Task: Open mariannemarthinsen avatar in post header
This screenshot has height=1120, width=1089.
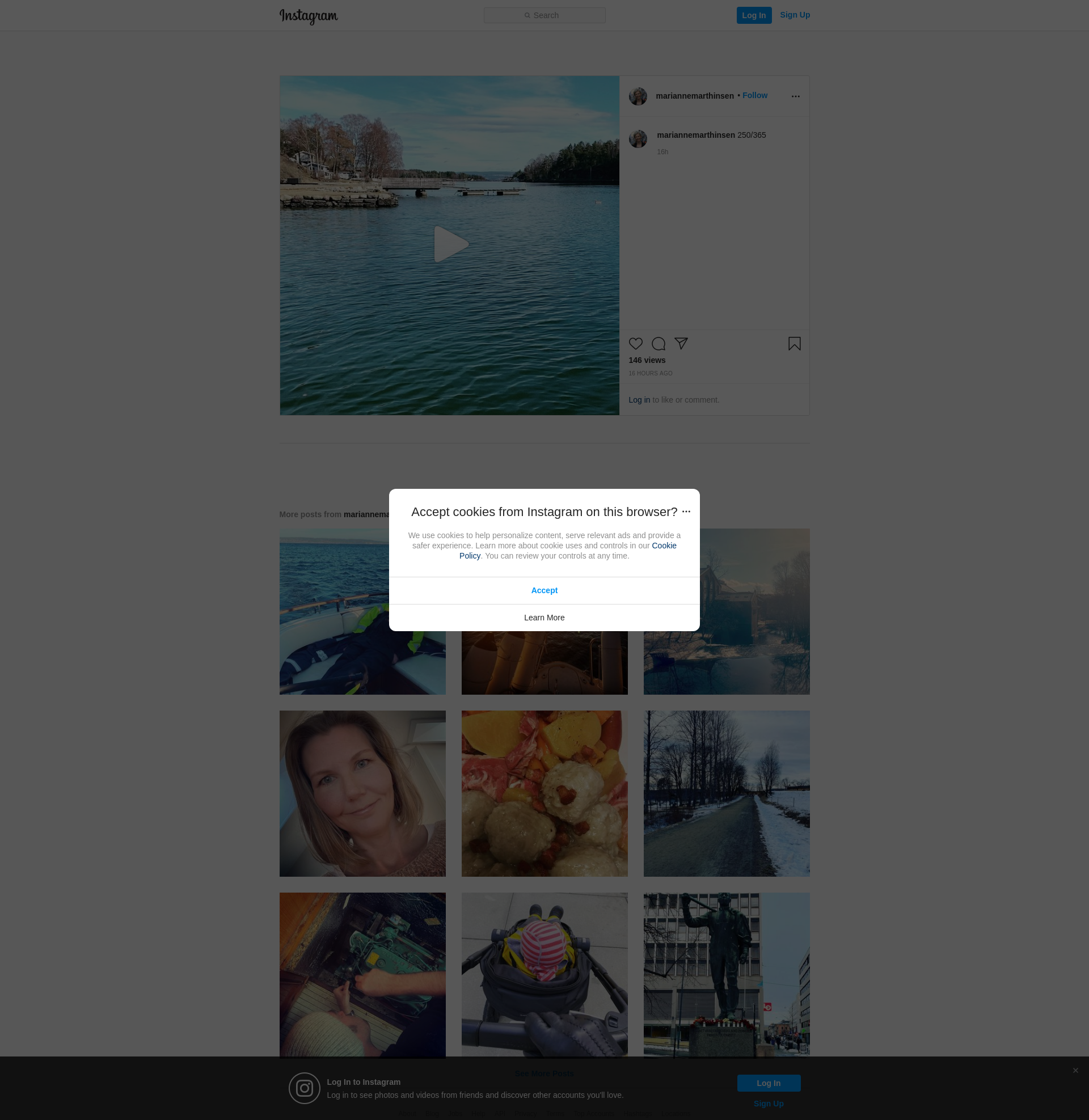Action: click(x=638, y=96)
